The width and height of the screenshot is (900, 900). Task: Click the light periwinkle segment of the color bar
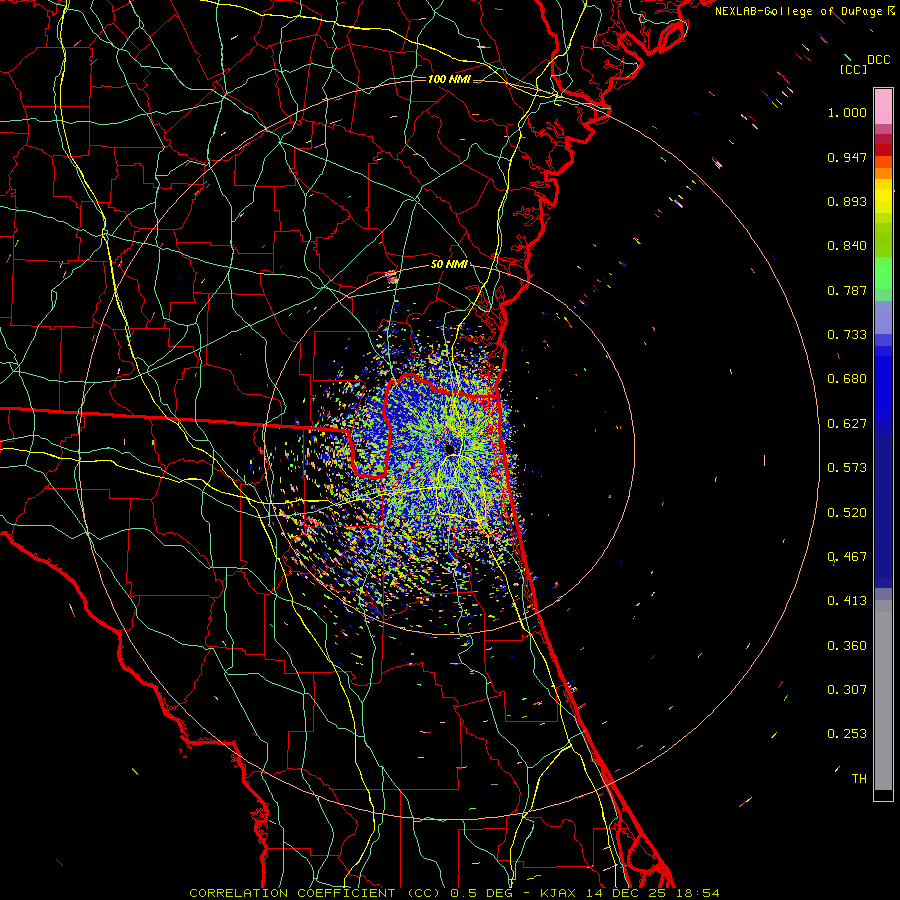click(883, 318)
